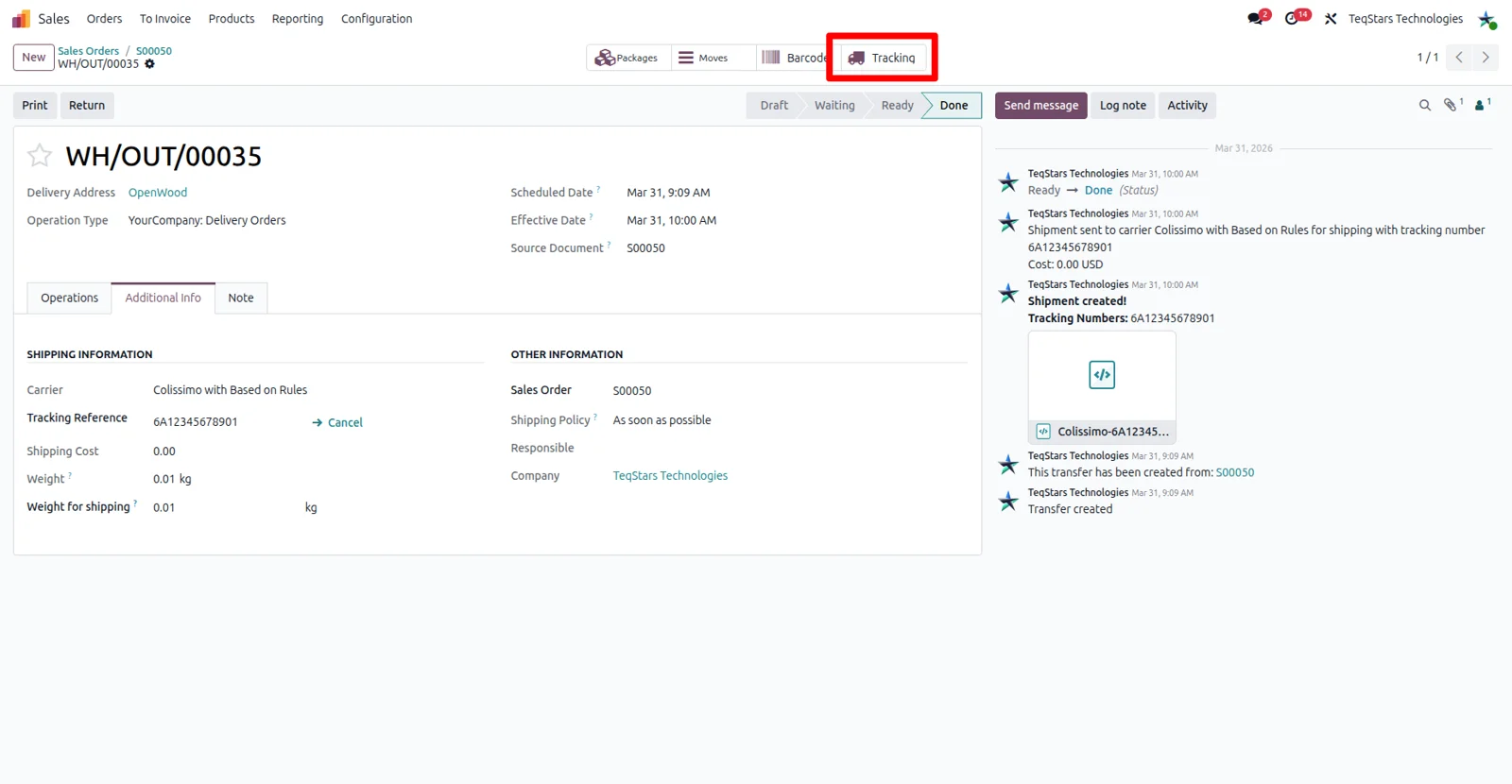The width and height of the screenshot is (1512, 784).
Task: Open the Products menu
Action: [x=232, y=19]
